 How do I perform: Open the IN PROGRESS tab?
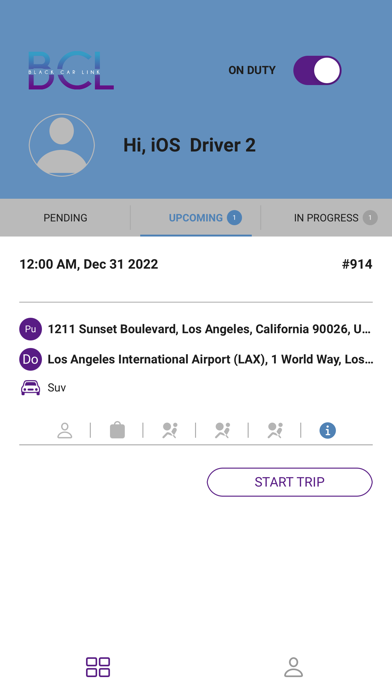(x=327, y=218)
